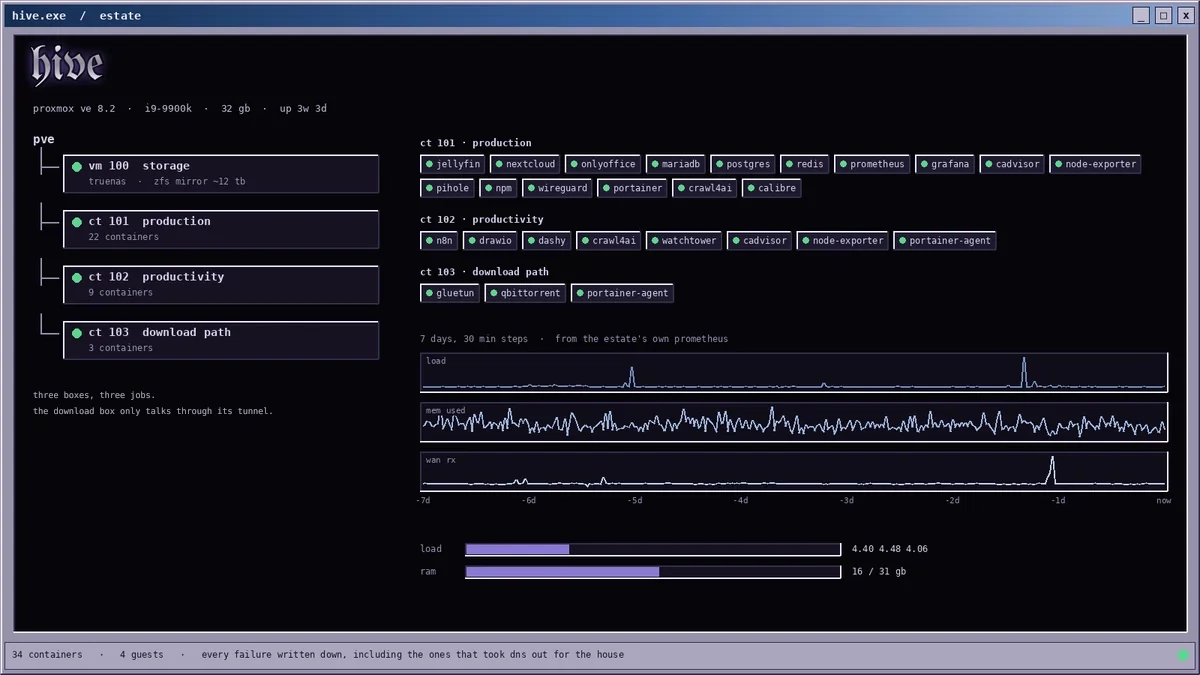Click the green status indicator in status bar
1200x675 pixels.
1184,656
